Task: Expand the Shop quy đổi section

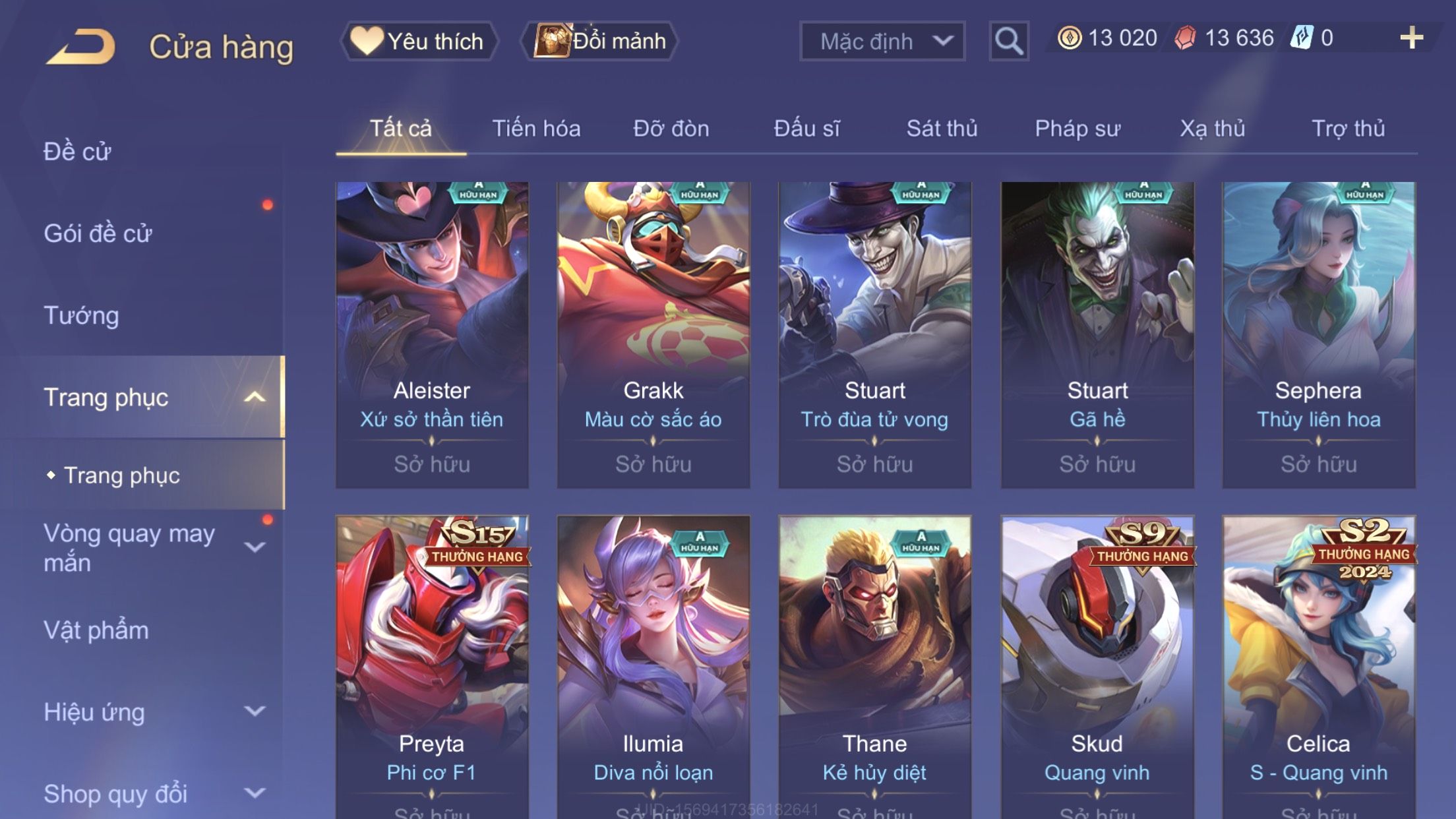Action: pyautogui.click(x=255, y=793)
